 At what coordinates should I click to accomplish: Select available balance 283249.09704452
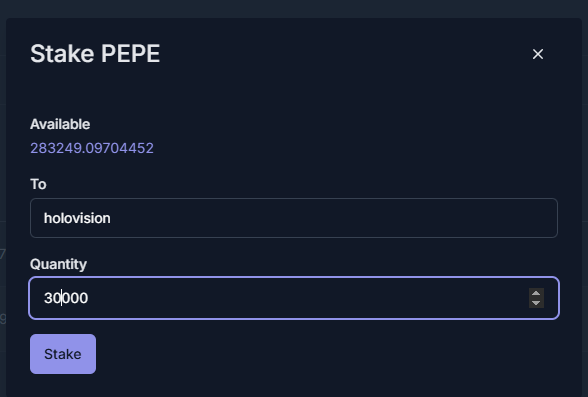pos(92,148)
